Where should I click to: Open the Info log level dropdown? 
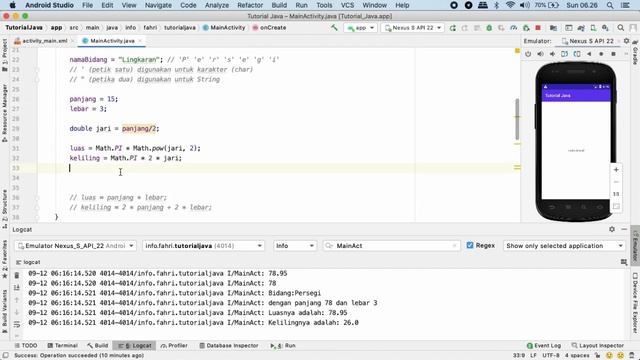(295, 246)
